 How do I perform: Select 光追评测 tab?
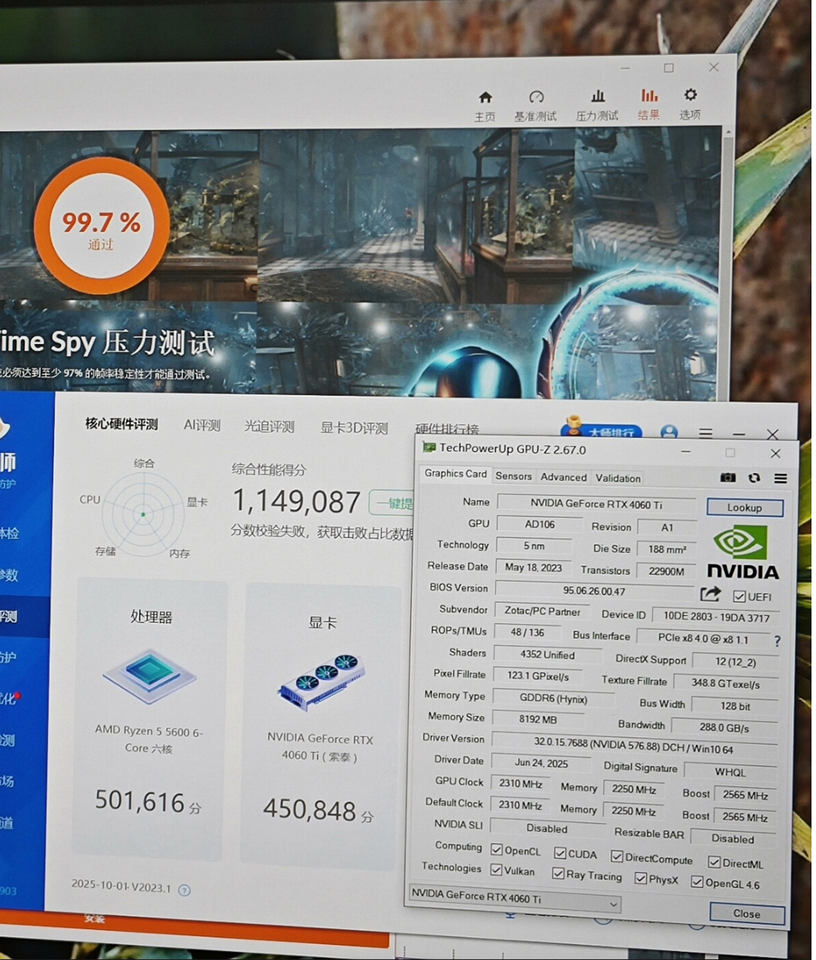[269, 426]
